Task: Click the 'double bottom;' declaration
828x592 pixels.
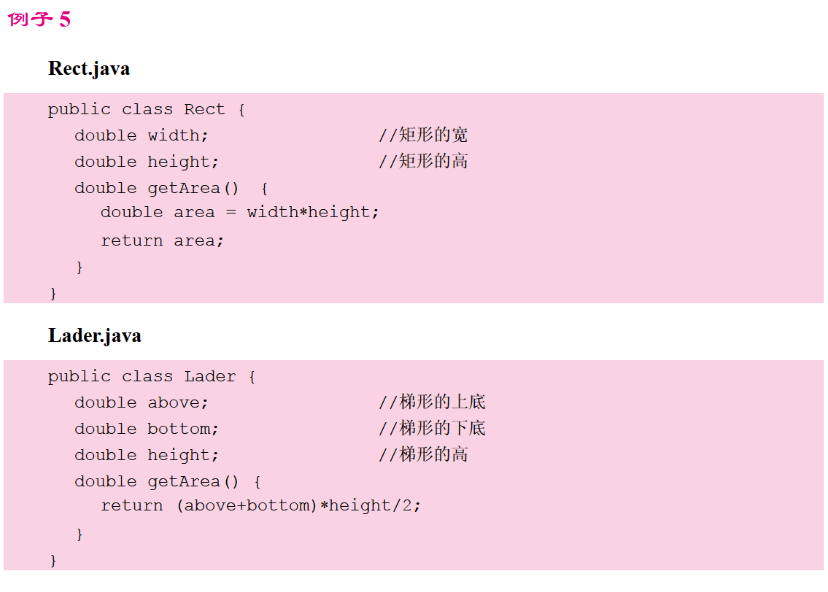Action: coord(146,429)
